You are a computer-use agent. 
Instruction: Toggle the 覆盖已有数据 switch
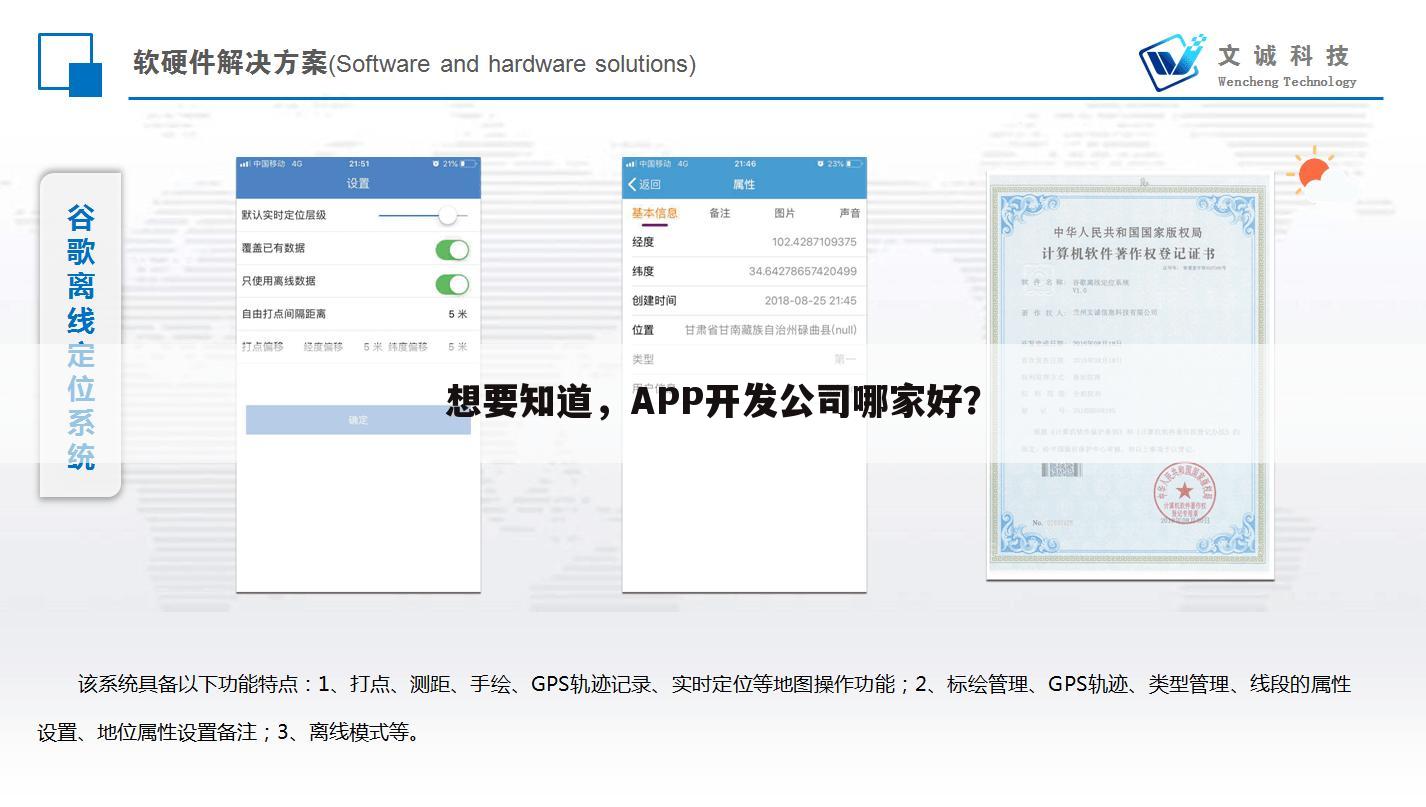(452, 250)
